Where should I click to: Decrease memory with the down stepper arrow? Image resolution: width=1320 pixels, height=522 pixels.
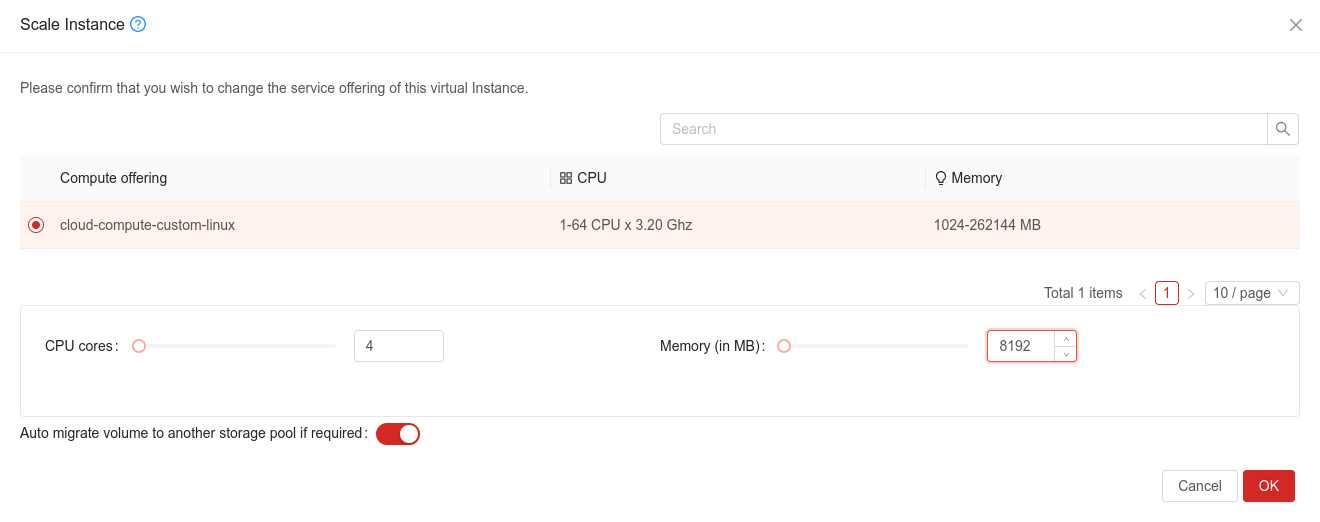point(1066,353)
